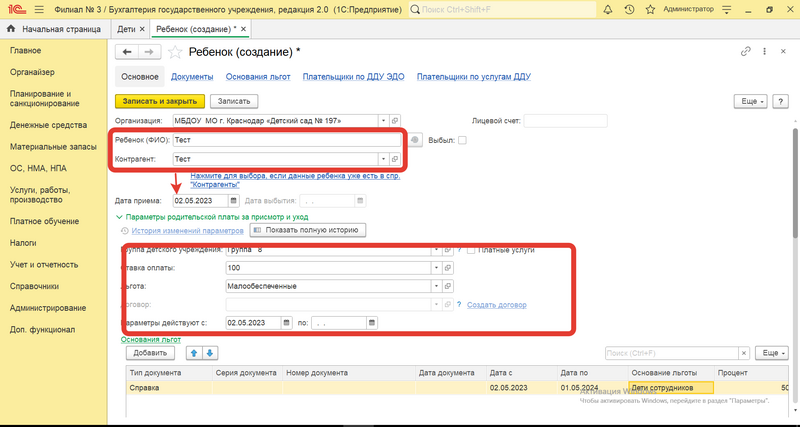Screen dimensions: 800x427
Task: Click the copy link icon of the form
Action: point(745,51)
